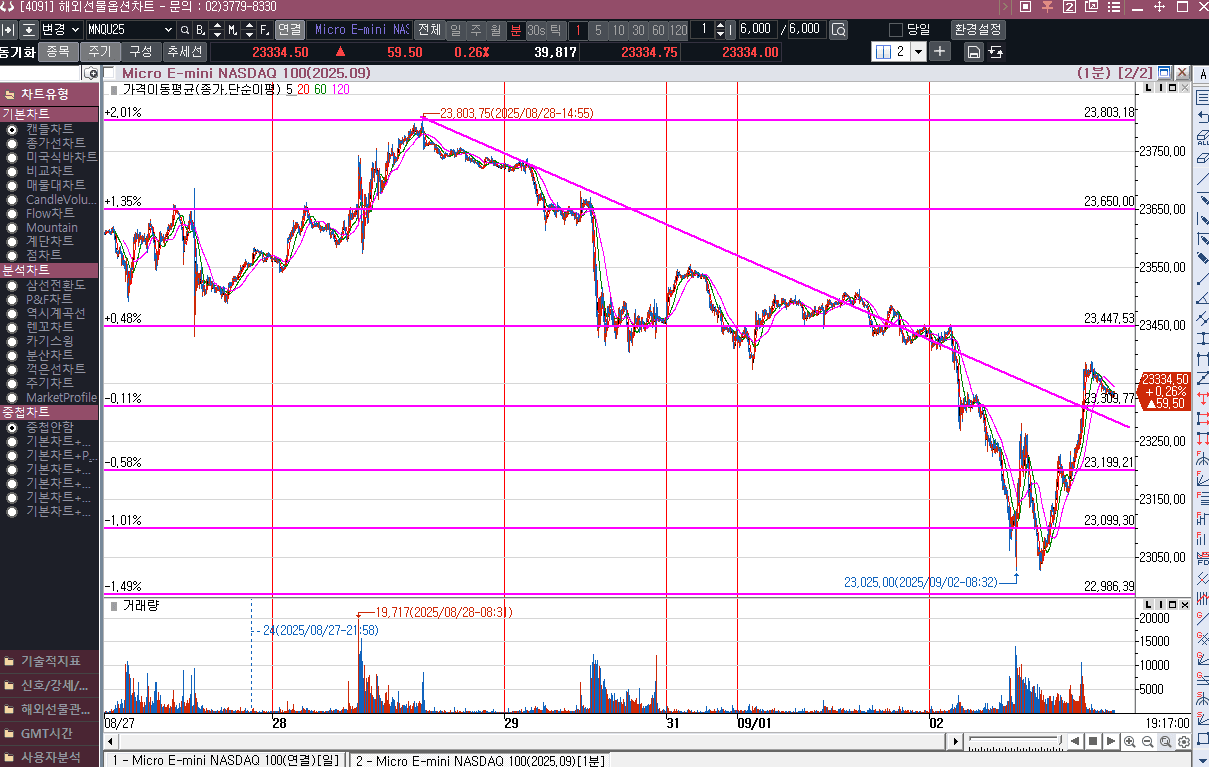1209x767 pixels.
Task: Click the 연결 button
Action: [x=289, y=30]
